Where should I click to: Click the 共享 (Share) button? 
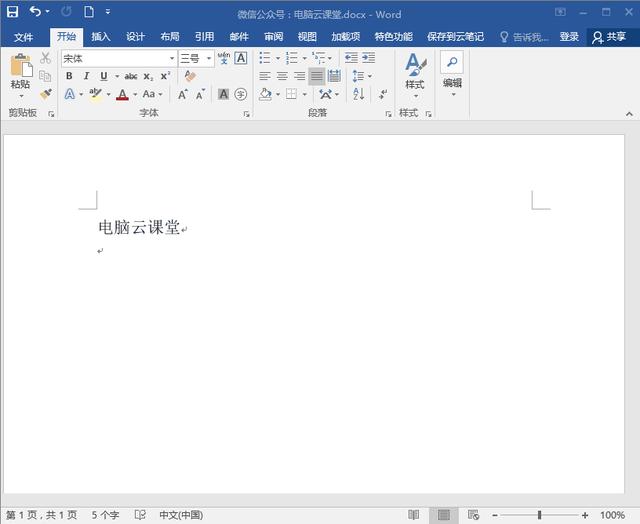[610, 37]
